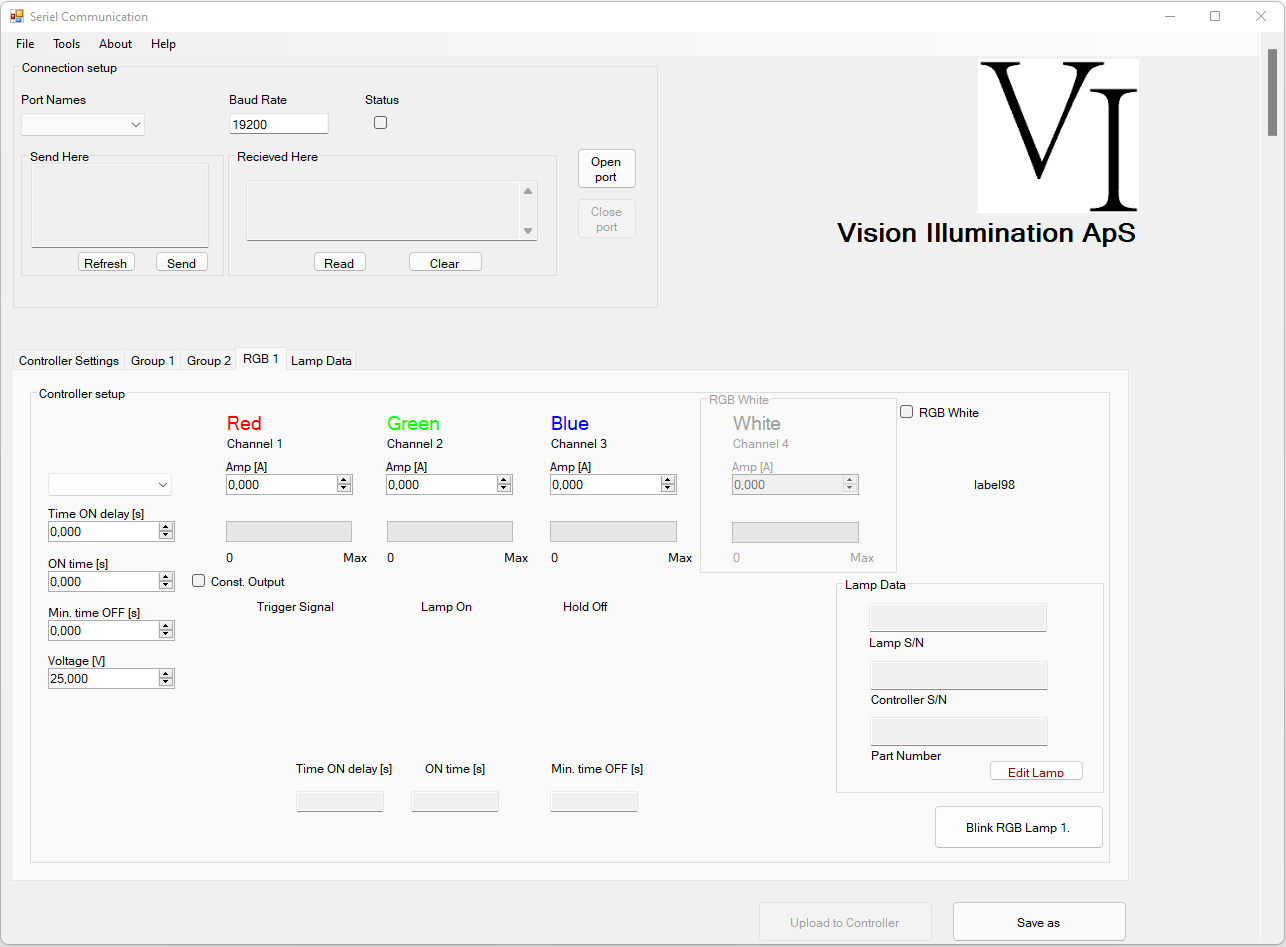1286x947 pixels.
Task: Click the Hold Off label
Action: coord(585,607)
